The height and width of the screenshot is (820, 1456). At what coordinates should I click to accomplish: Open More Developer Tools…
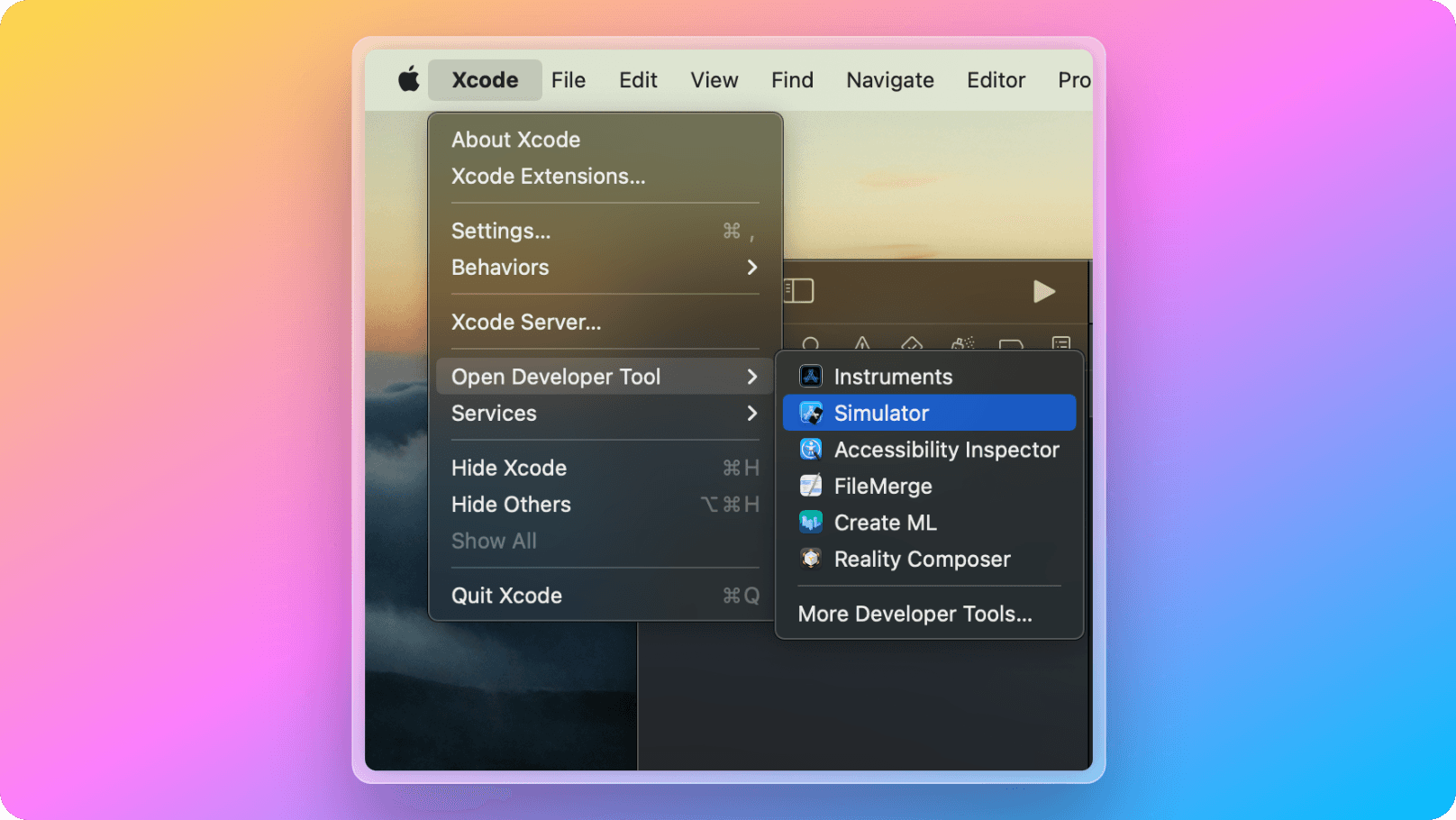coord(915,614)
